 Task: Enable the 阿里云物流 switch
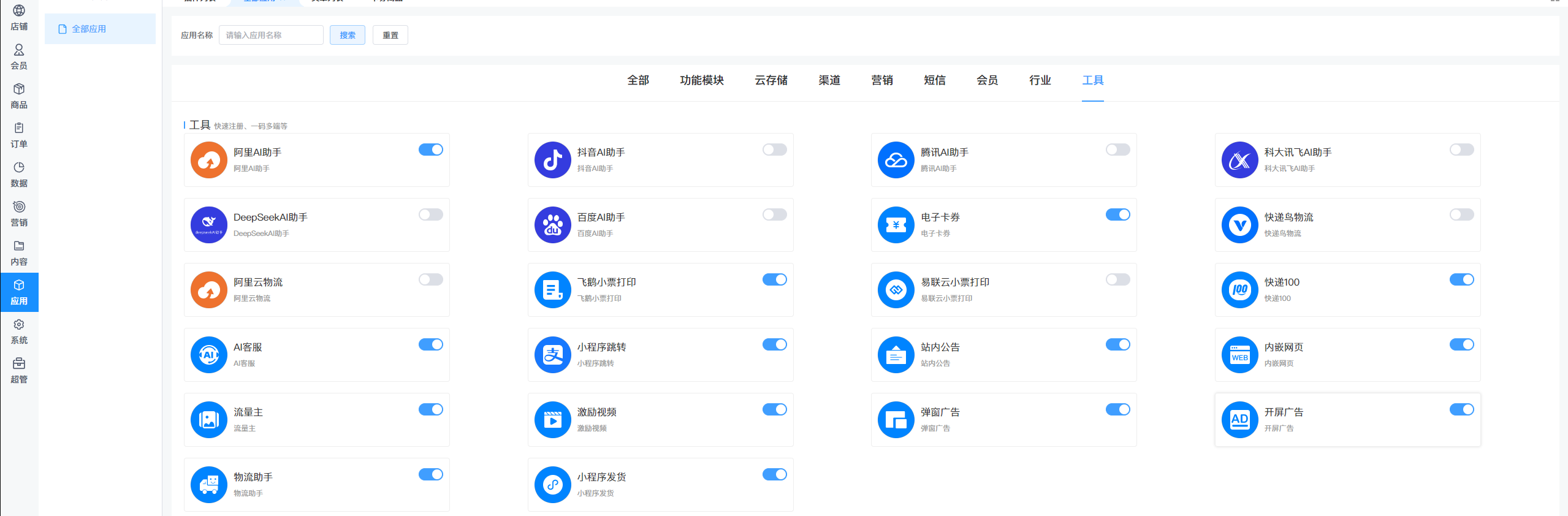431,279
